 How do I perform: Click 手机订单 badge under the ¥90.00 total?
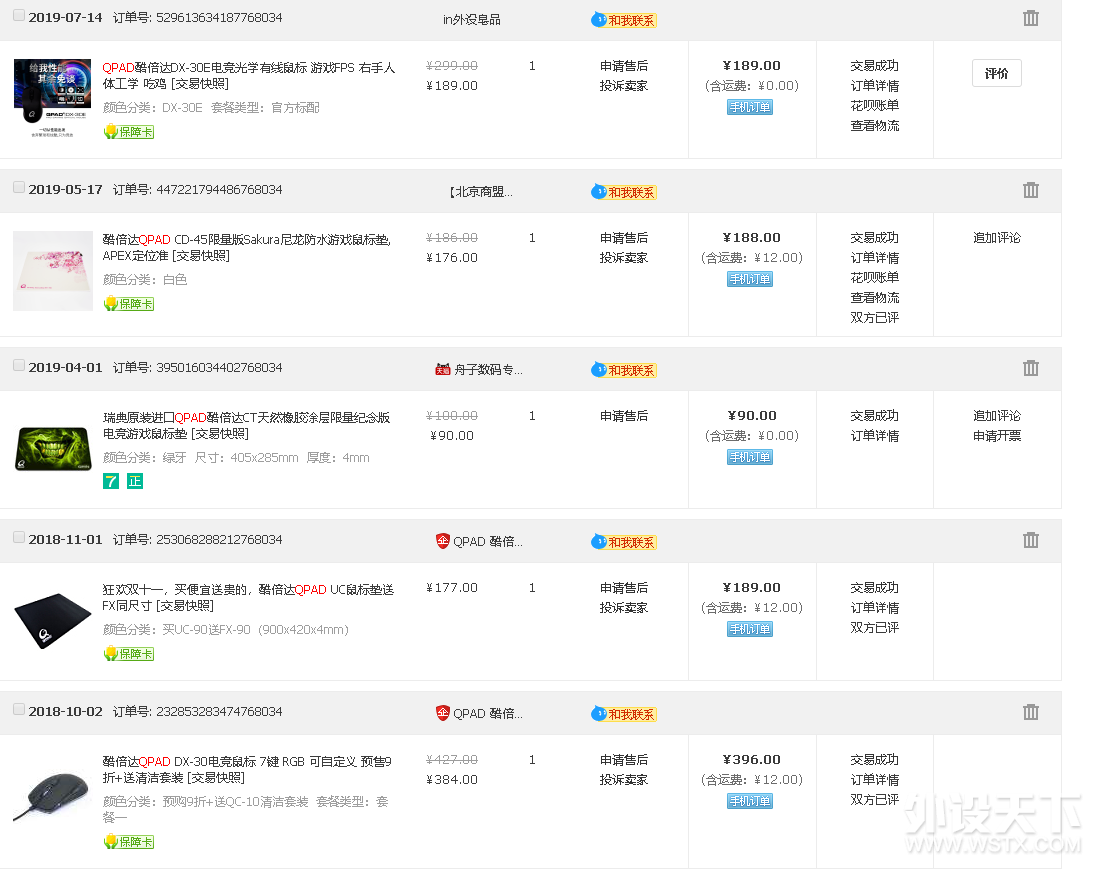750,457
